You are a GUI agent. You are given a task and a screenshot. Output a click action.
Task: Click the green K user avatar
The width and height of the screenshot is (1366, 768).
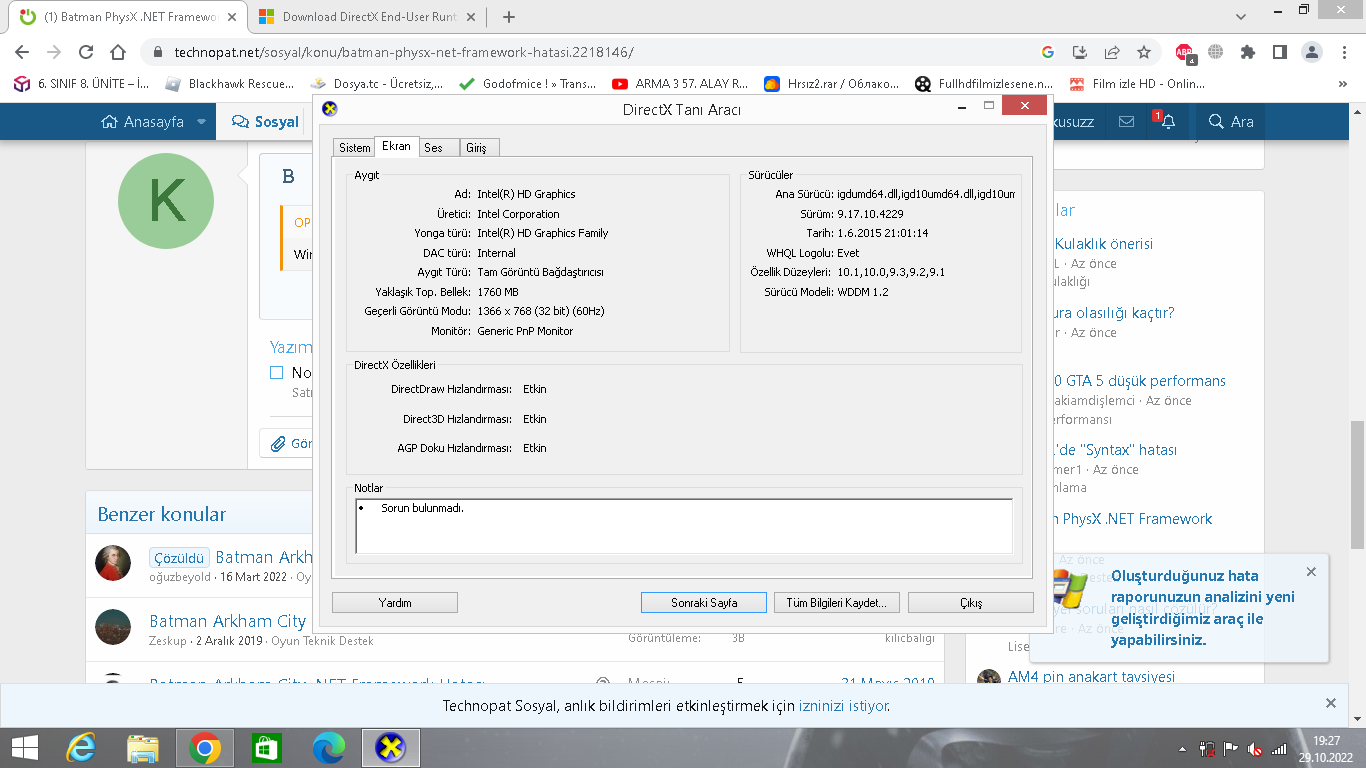click(166, 202)
